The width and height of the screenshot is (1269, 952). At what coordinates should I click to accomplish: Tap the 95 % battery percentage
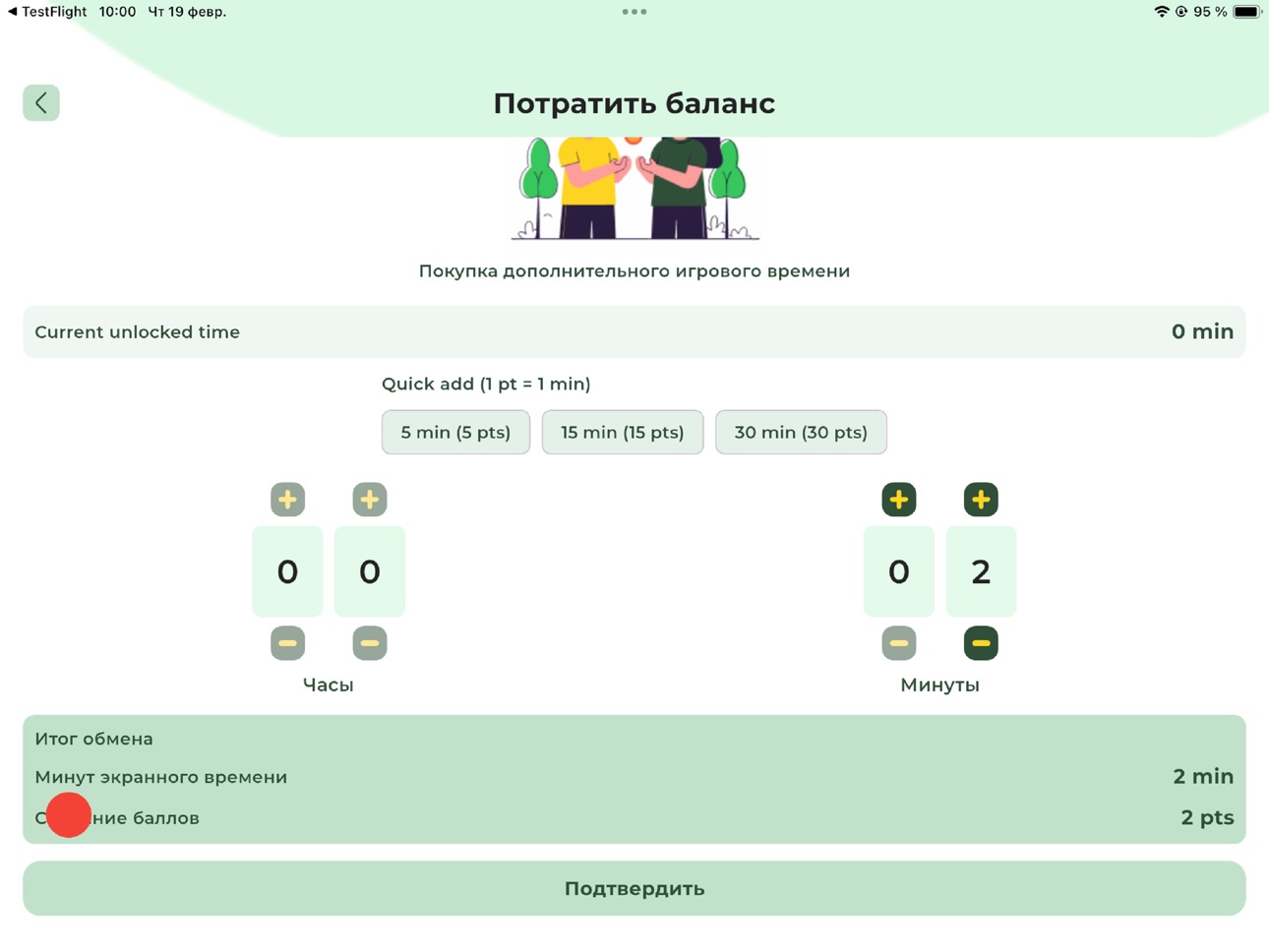(1210, 12)
